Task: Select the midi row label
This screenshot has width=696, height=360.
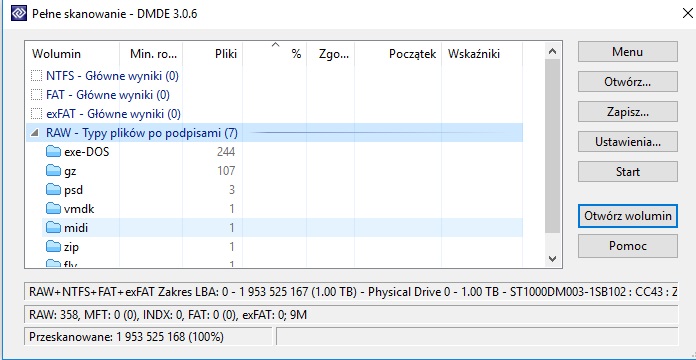Action: point(76,228)
